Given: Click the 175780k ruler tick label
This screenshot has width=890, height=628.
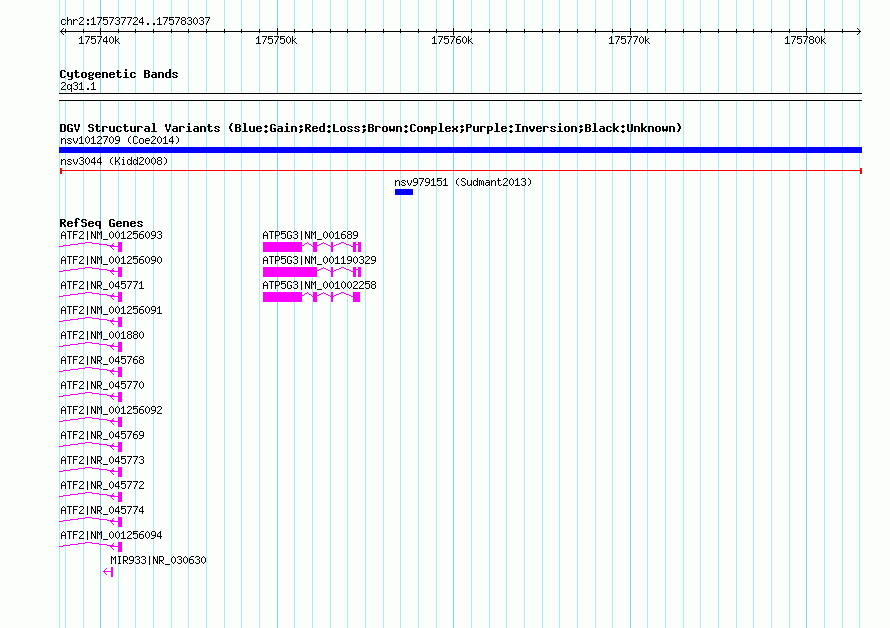Looking at the screenshot, I should click(x=805, y=40).
